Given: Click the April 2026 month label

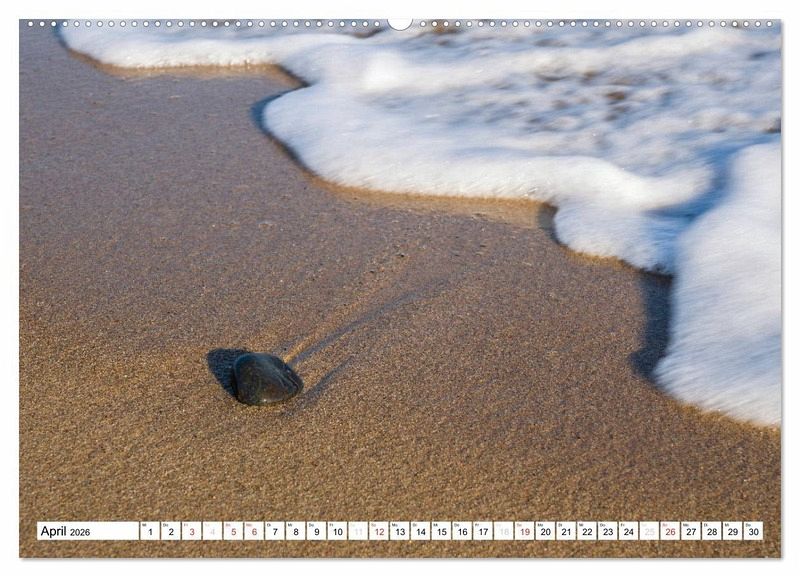Looking at the screenshot, I should (x=66, y=531).
